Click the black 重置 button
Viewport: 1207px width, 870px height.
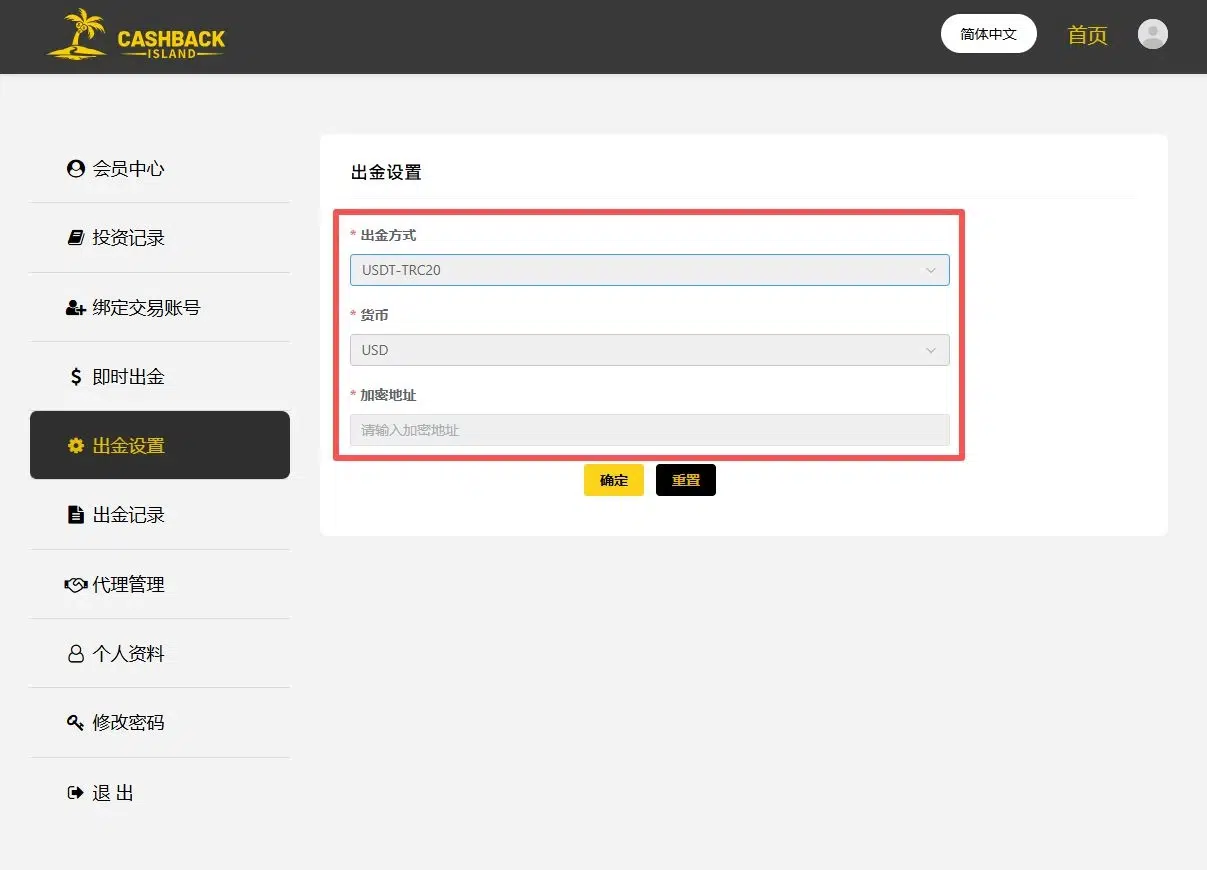pyautogui.click(x=686, y=480)
